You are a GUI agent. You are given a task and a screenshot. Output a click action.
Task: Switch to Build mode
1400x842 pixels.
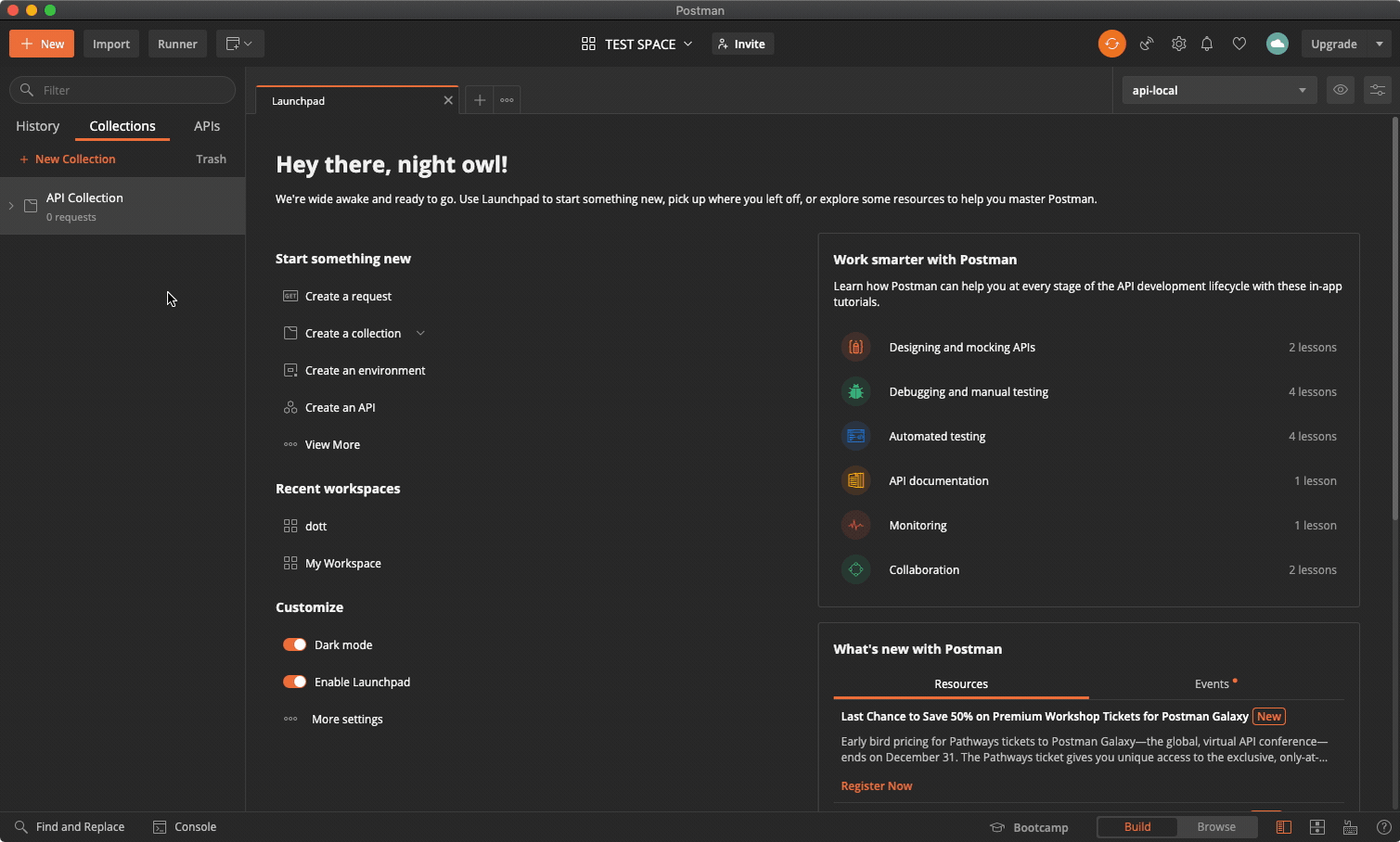coord(1137,827)
